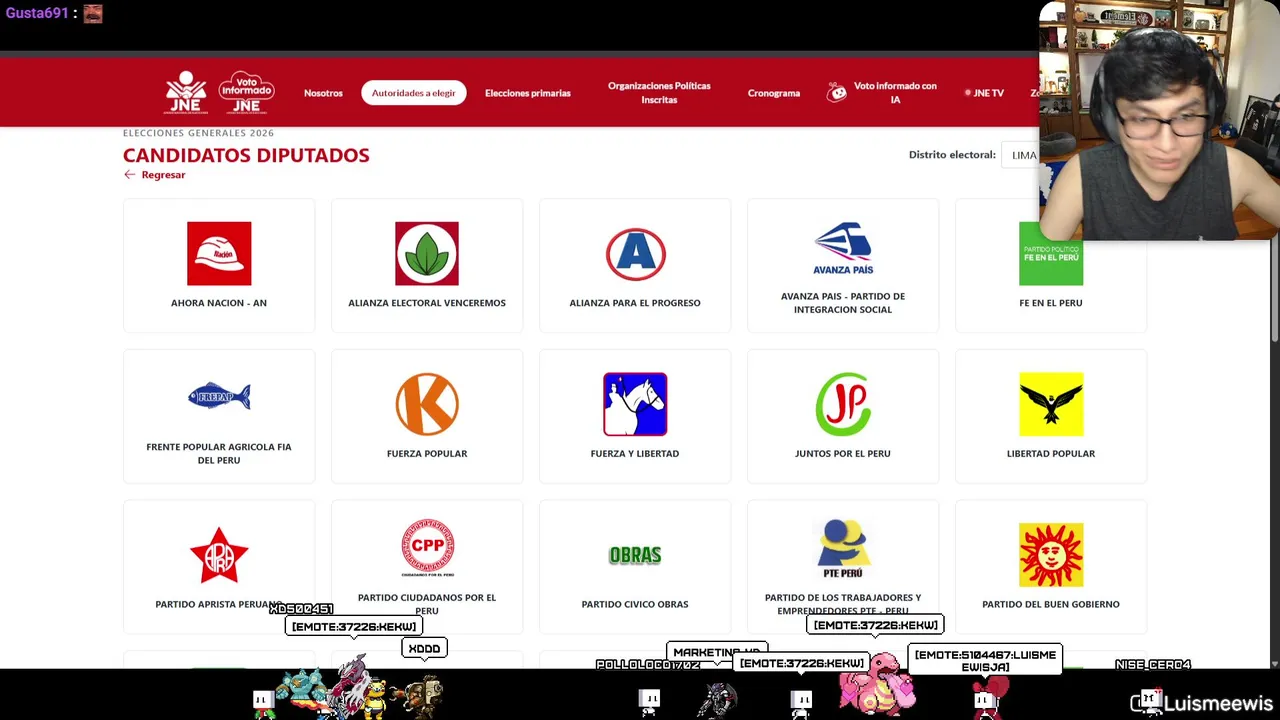Screen dimensions: 1280x720
Task: Choose the Alianza para el Progreso logo
Action: [x=635, y=254]
